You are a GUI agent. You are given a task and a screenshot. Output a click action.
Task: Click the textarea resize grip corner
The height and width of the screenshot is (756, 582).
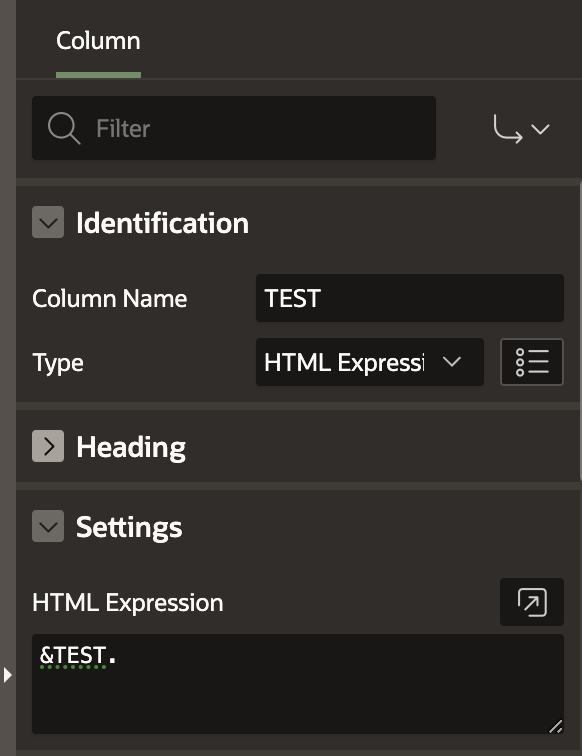point(555,726)
